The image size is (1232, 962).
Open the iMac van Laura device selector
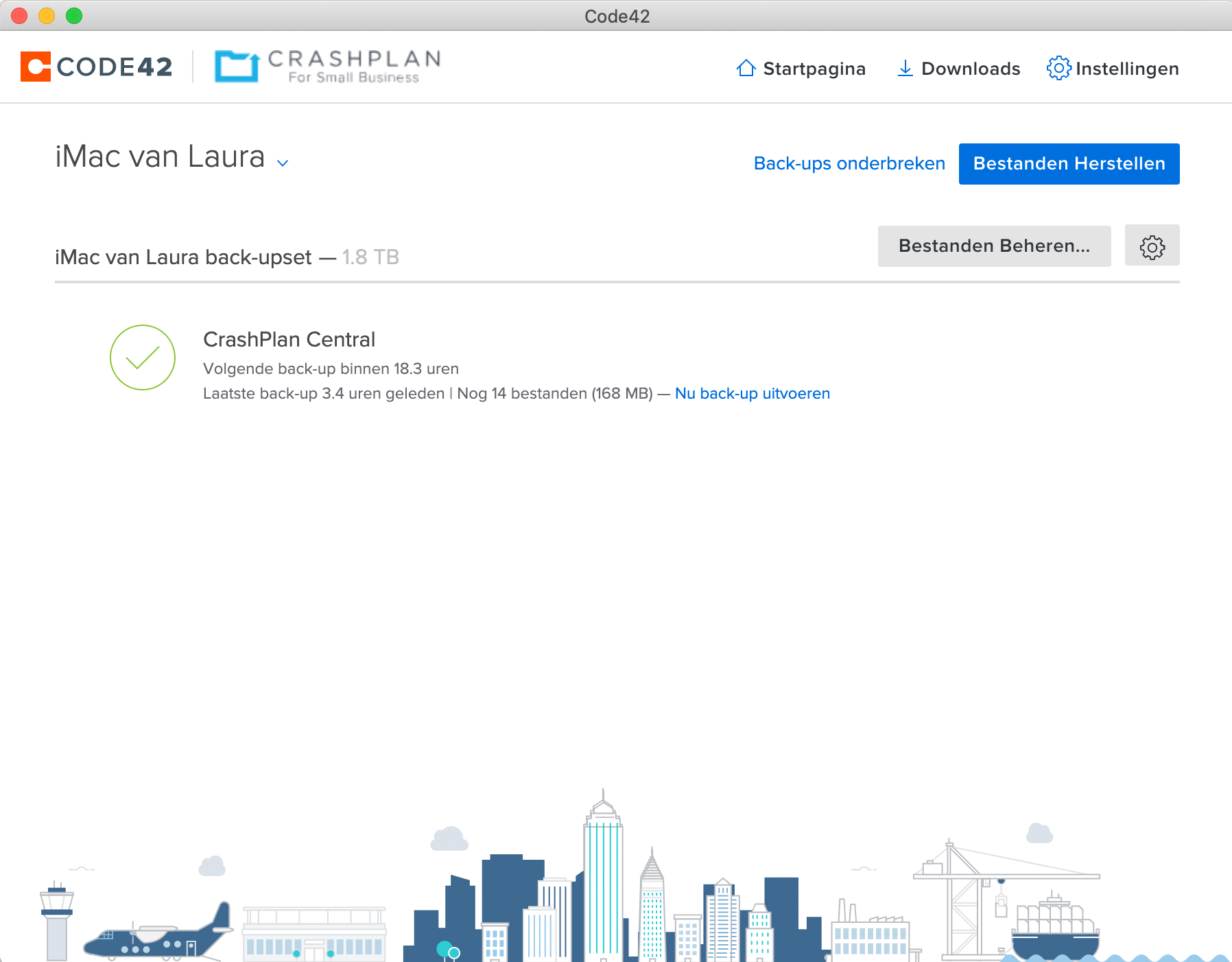(x=160, y=157)
